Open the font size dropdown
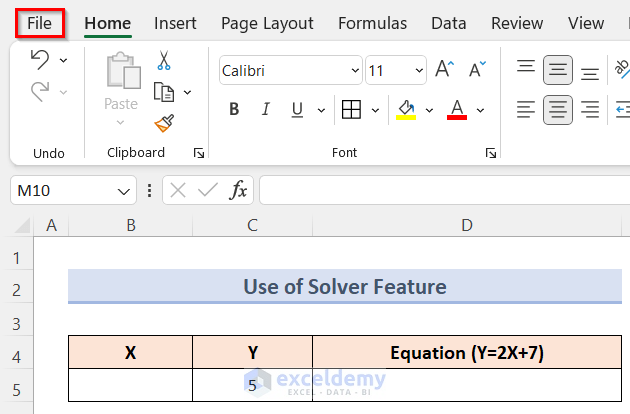This screenshot has width=630, height=414. click(x=418, y=71)
